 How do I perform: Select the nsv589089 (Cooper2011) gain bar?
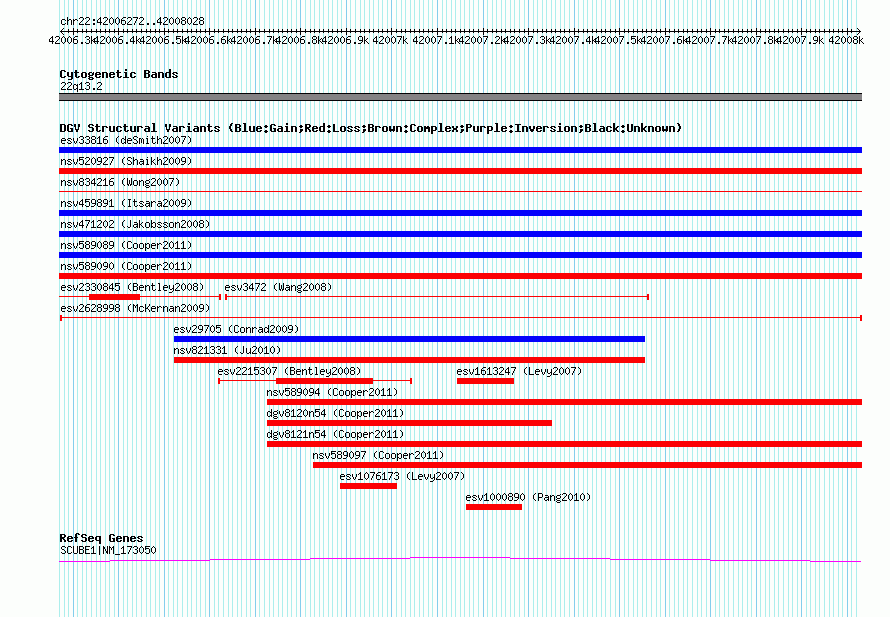(x=460, y=255)
